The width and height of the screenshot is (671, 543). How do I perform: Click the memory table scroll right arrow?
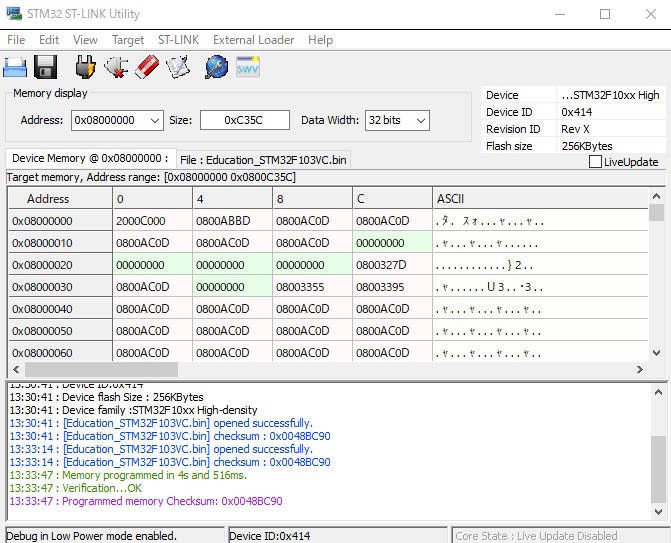coord(640,369)
